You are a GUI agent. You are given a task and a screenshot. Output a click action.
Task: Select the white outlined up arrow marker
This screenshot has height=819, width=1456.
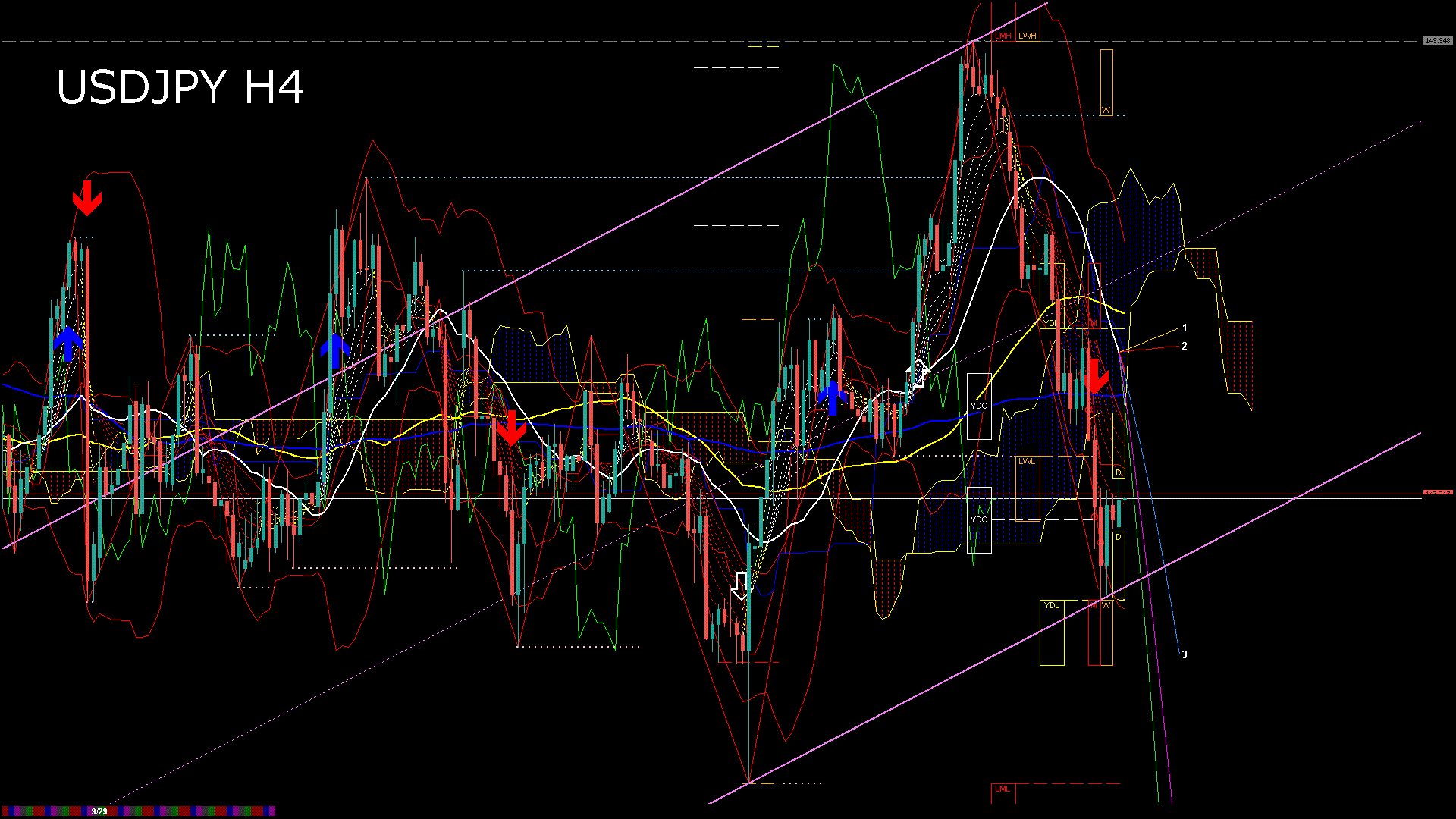coord(918,374)
